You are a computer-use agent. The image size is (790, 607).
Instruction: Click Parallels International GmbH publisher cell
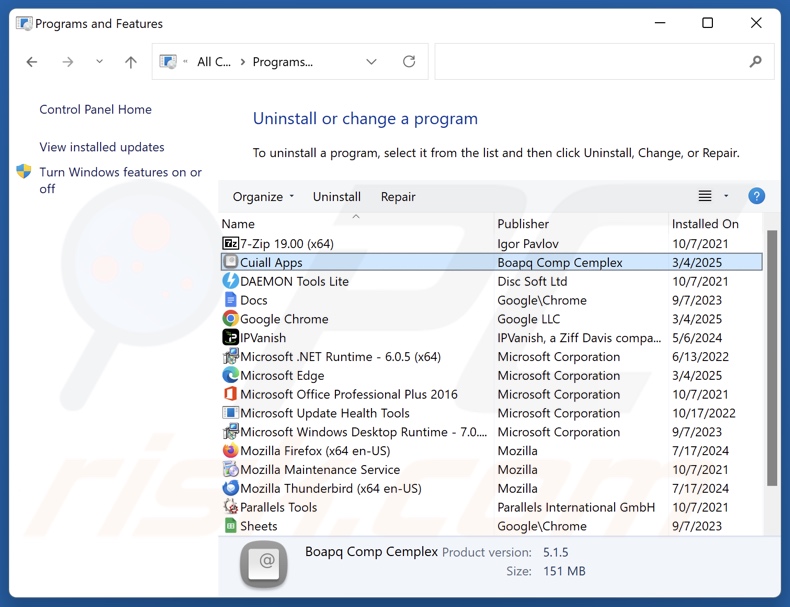click(576, 507)
